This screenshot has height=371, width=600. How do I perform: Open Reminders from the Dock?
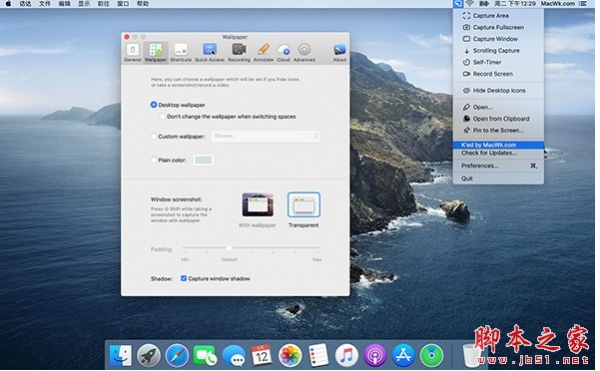pyautogui.click(x=318, y=355)
